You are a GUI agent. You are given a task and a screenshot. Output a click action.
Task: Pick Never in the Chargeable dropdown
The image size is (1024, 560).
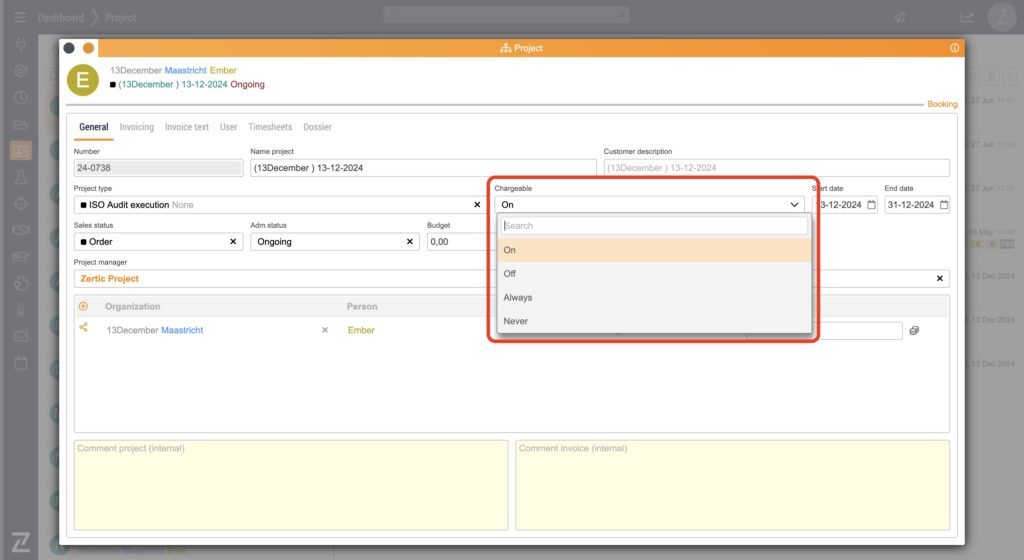click(x=516, y=321)
